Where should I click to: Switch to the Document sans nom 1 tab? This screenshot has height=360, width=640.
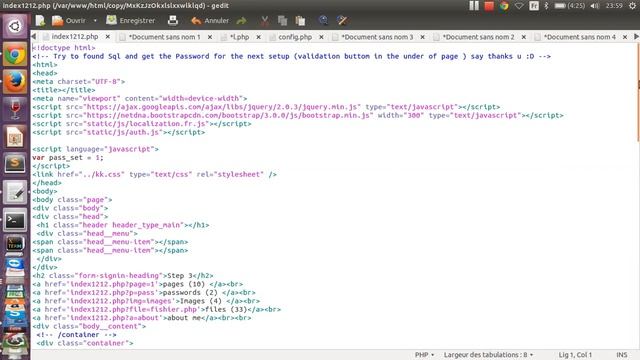[x=164, y=37]
